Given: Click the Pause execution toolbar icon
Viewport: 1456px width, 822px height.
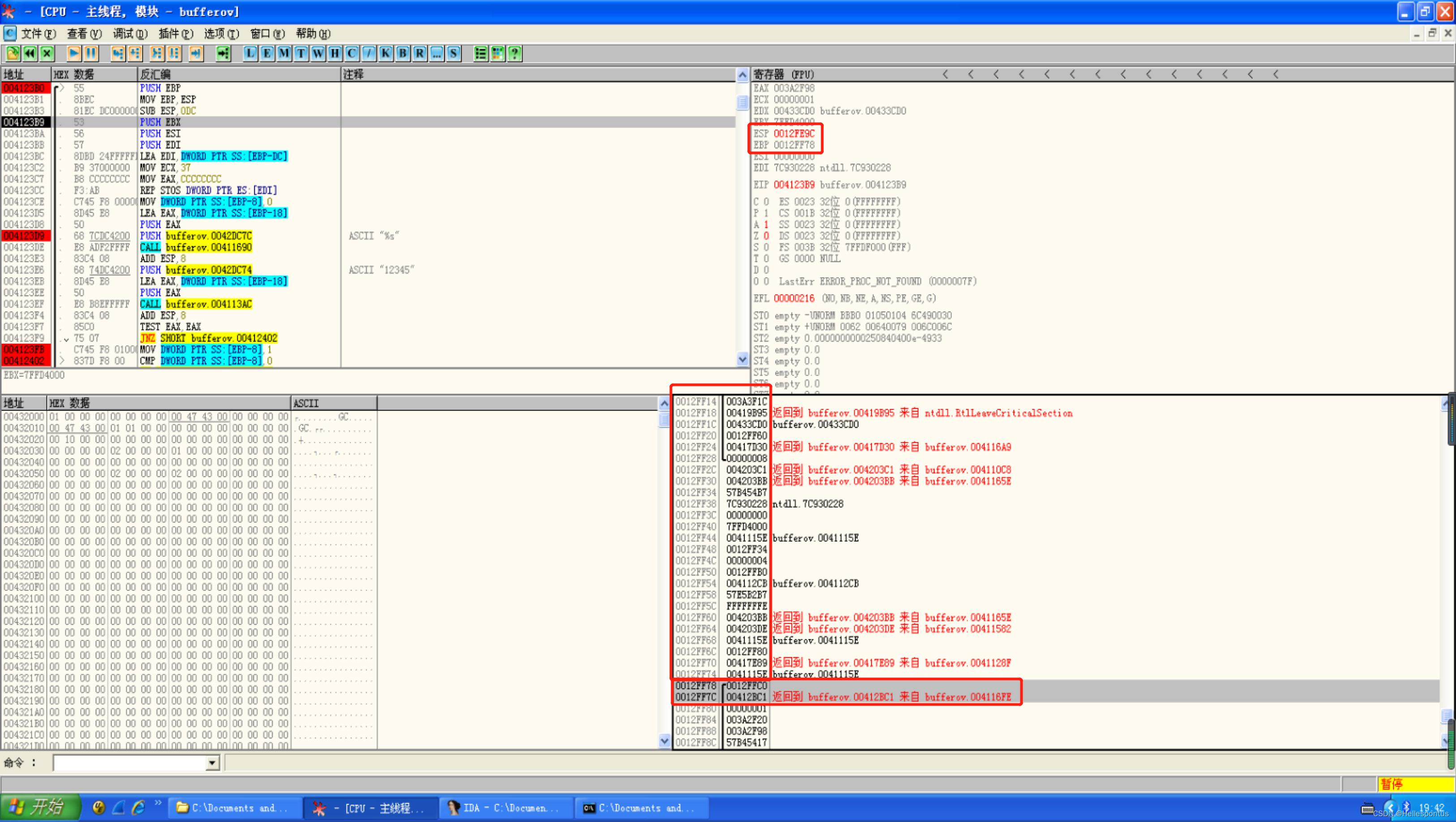Looking at the screenshot, I should pos(91,53).
